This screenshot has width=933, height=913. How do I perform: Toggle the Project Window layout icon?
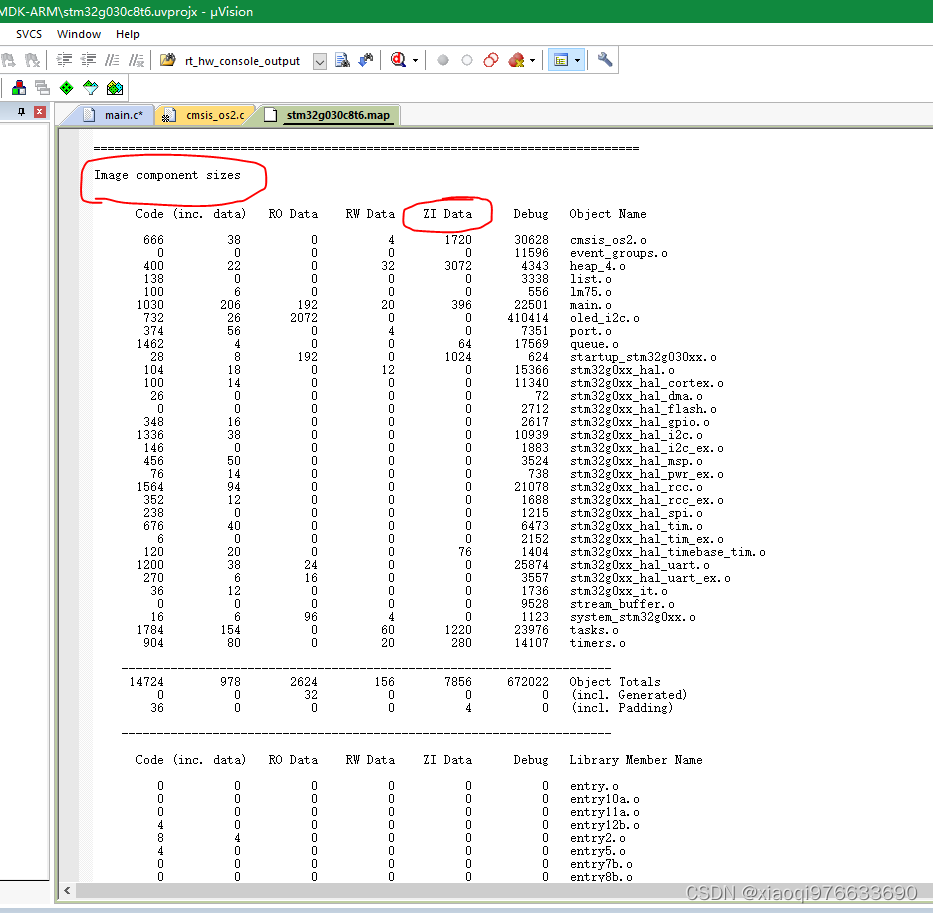[561, 60]
